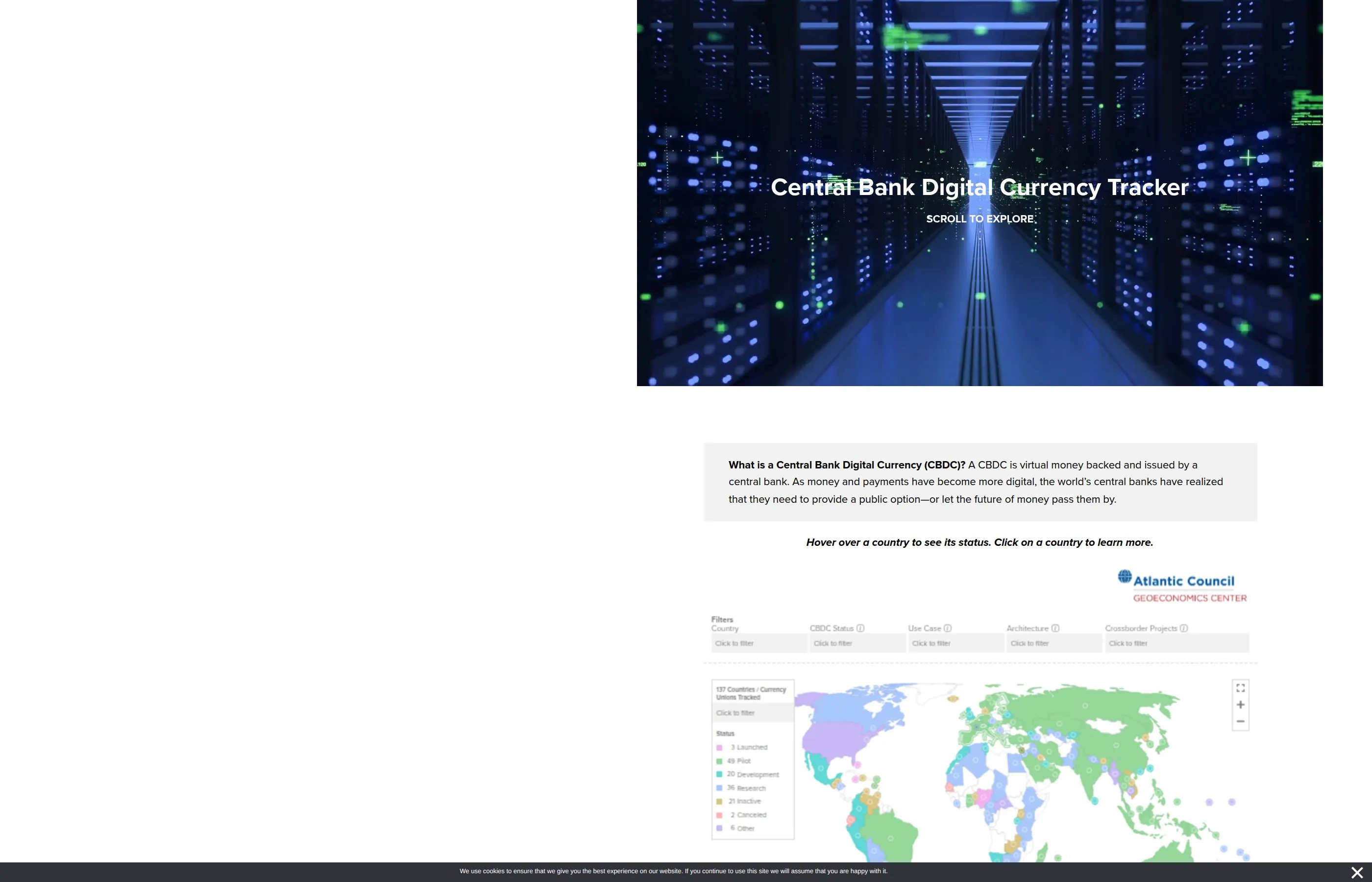Click the SCROLL TO EXPLORE text
This screenshot has height=882, width=1372.
click(980, 219)
